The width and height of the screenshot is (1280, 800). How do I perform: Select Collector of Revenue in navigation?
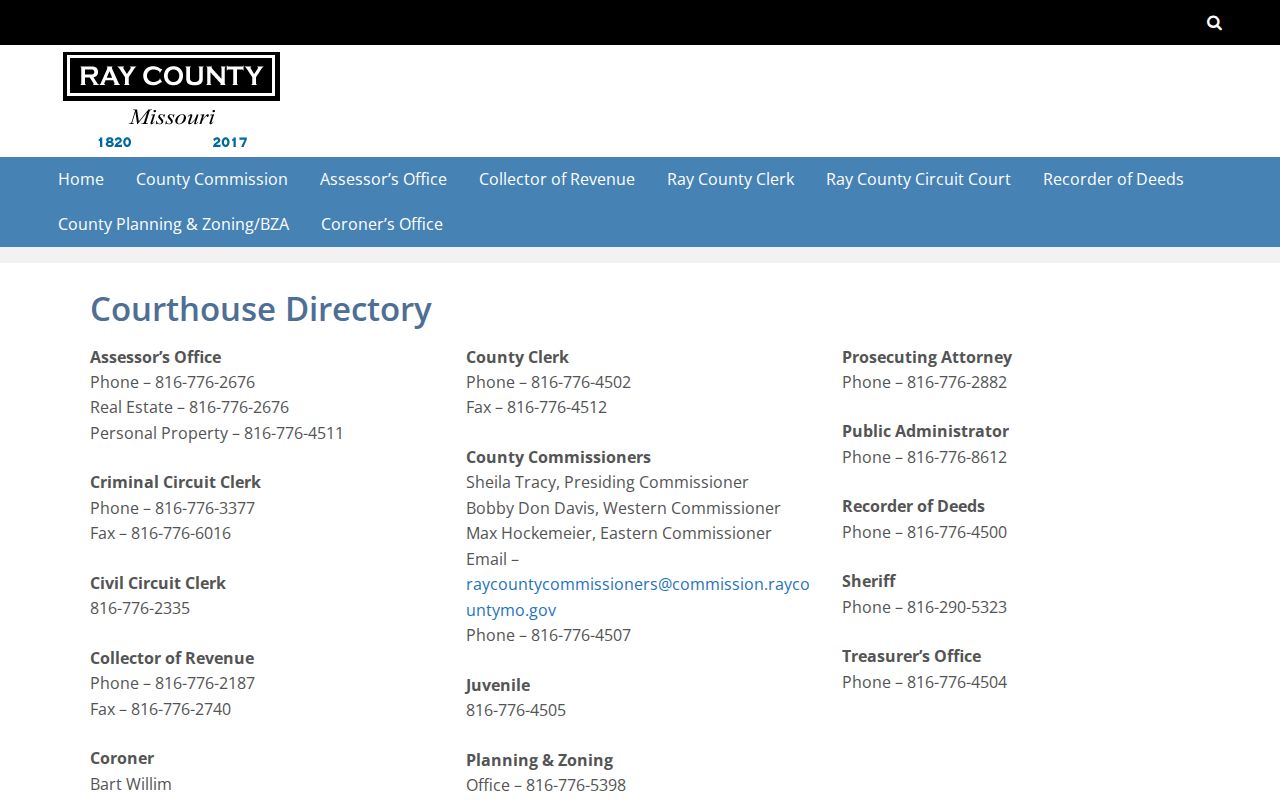pos(557,179)
